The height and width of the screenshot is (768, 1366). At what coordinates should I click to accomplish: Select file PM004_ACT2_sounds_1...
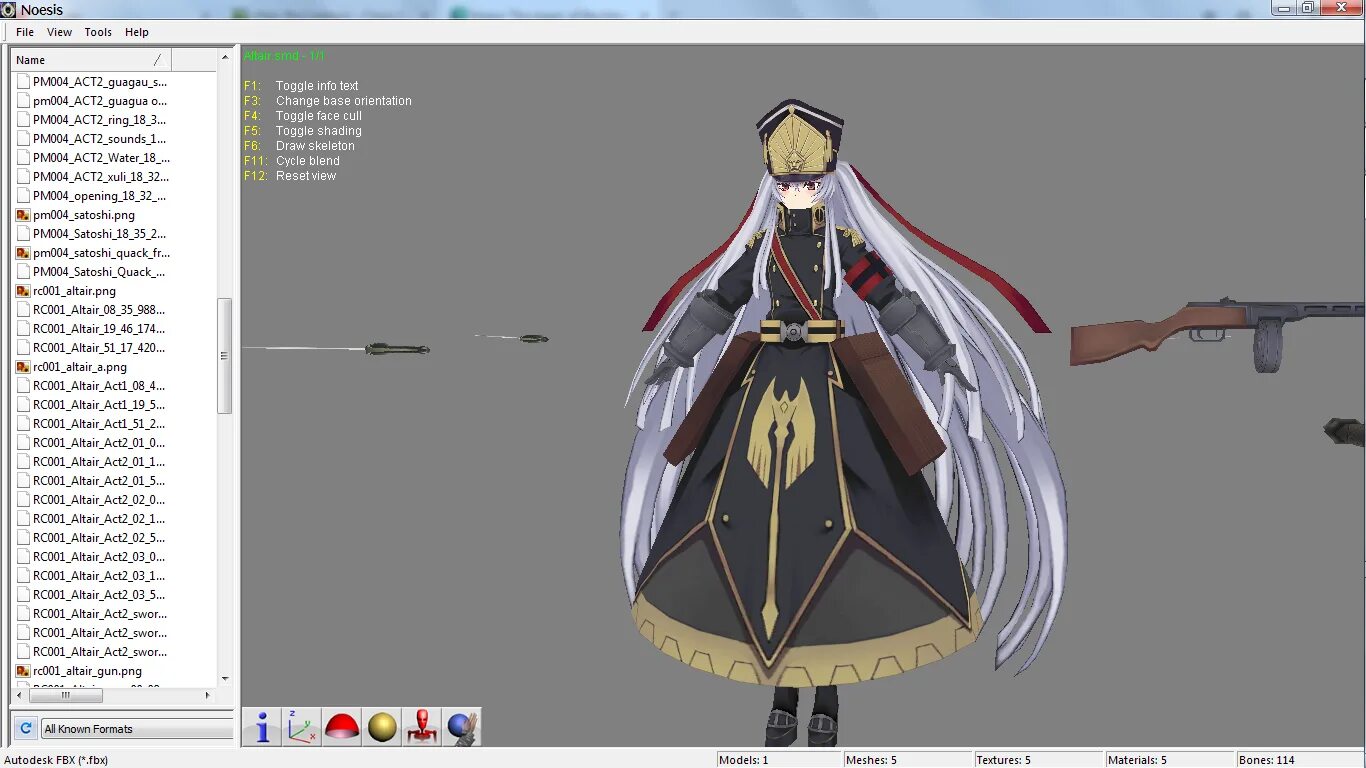(100, 139)
